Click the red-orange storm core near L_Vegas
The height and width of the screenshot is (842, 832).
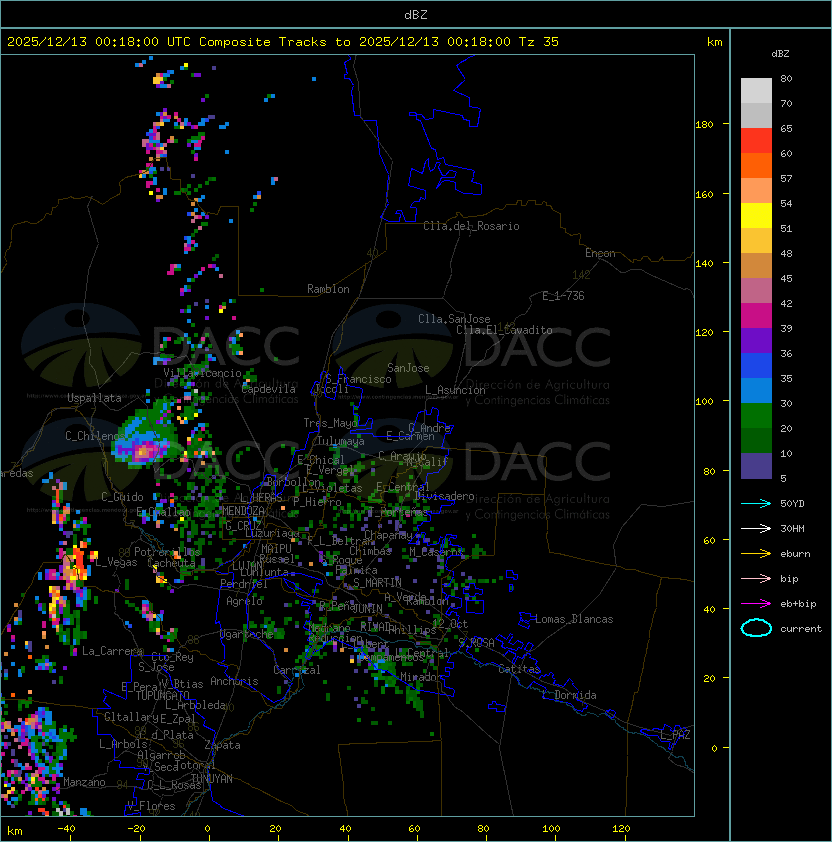78,557
